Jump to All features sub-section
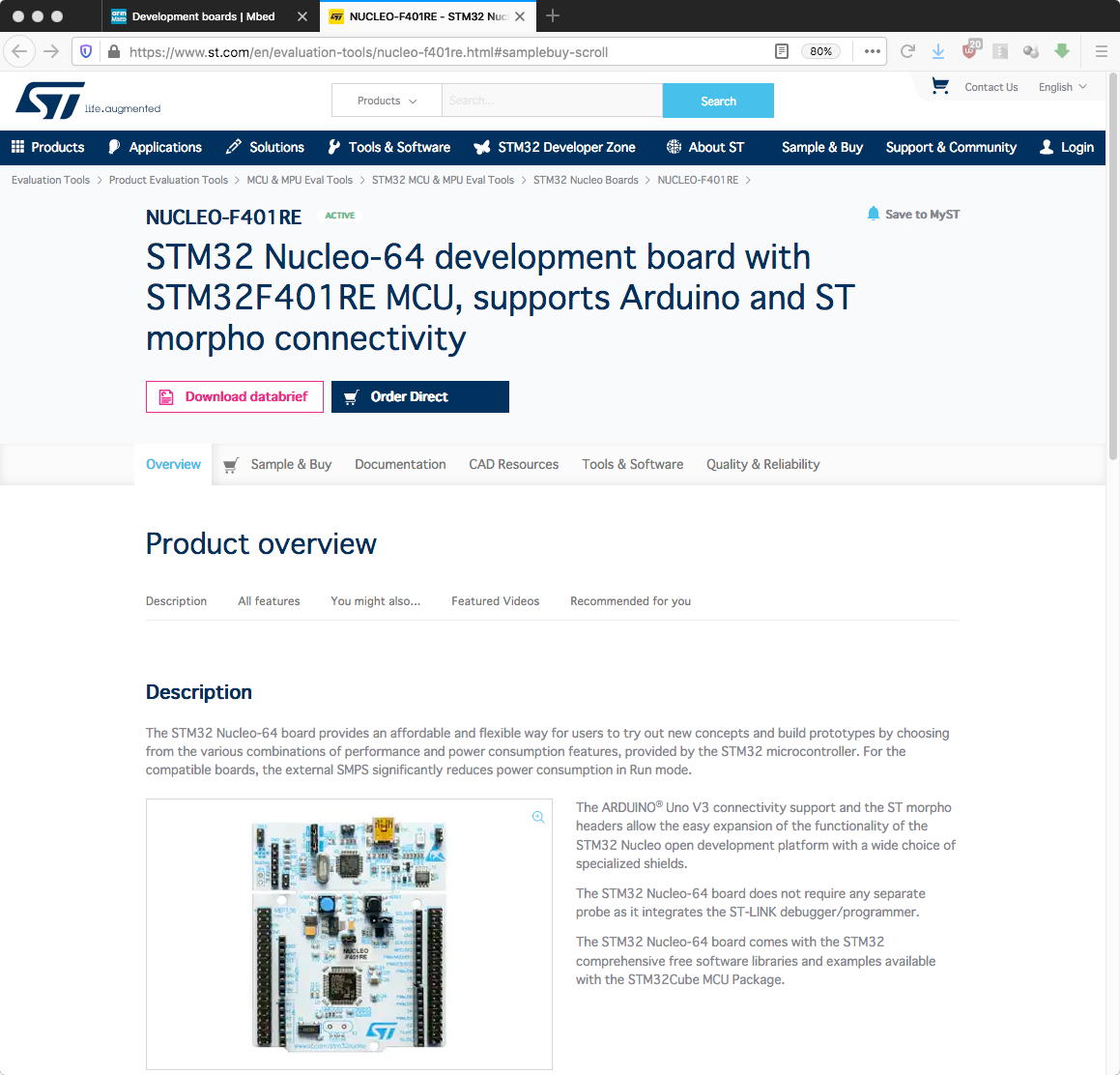Screen dimensions: 1120x1075 pos(269,601)
